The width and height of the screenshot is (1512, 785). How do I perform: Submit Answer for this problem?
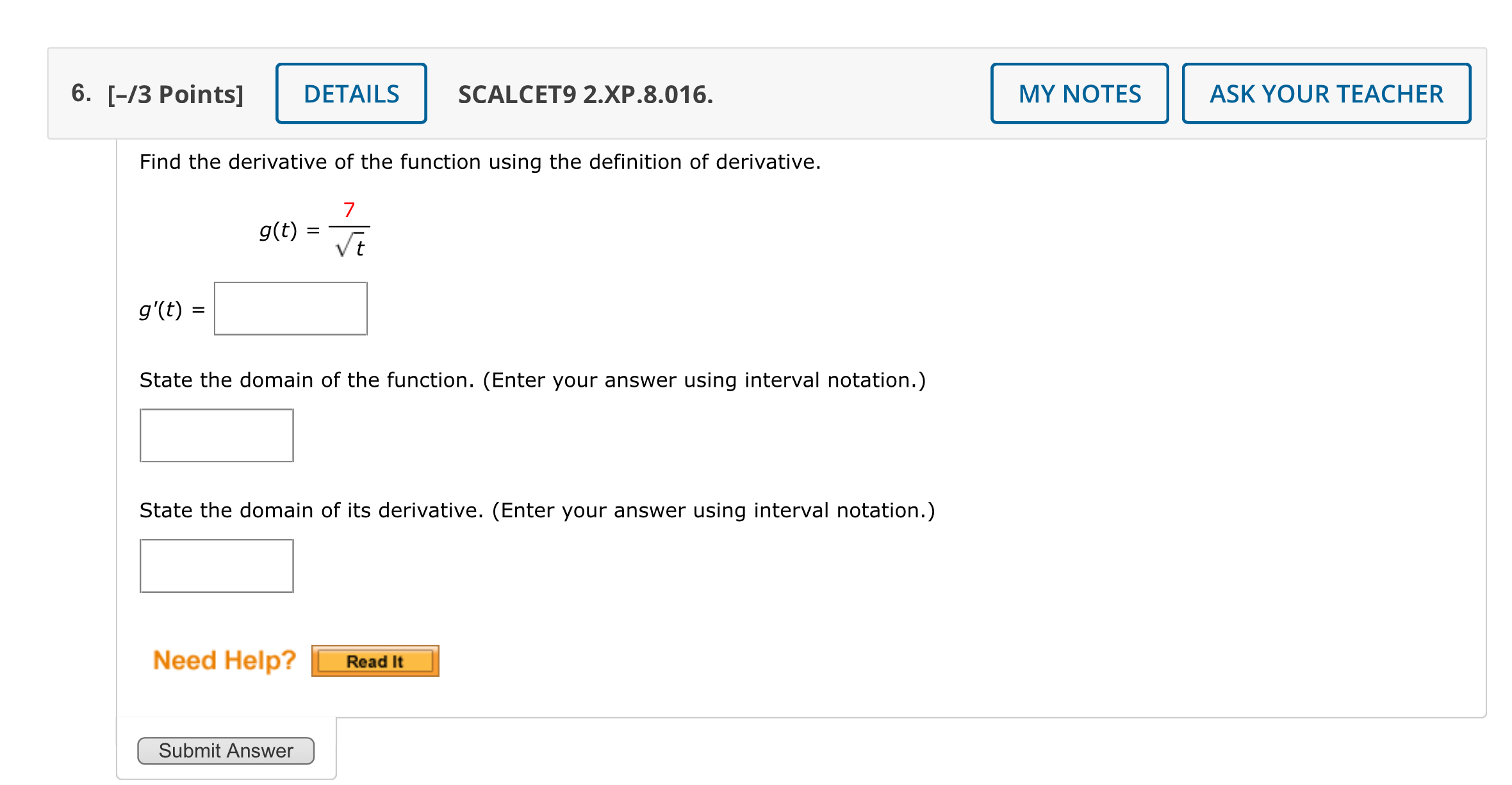pos(226,750)
